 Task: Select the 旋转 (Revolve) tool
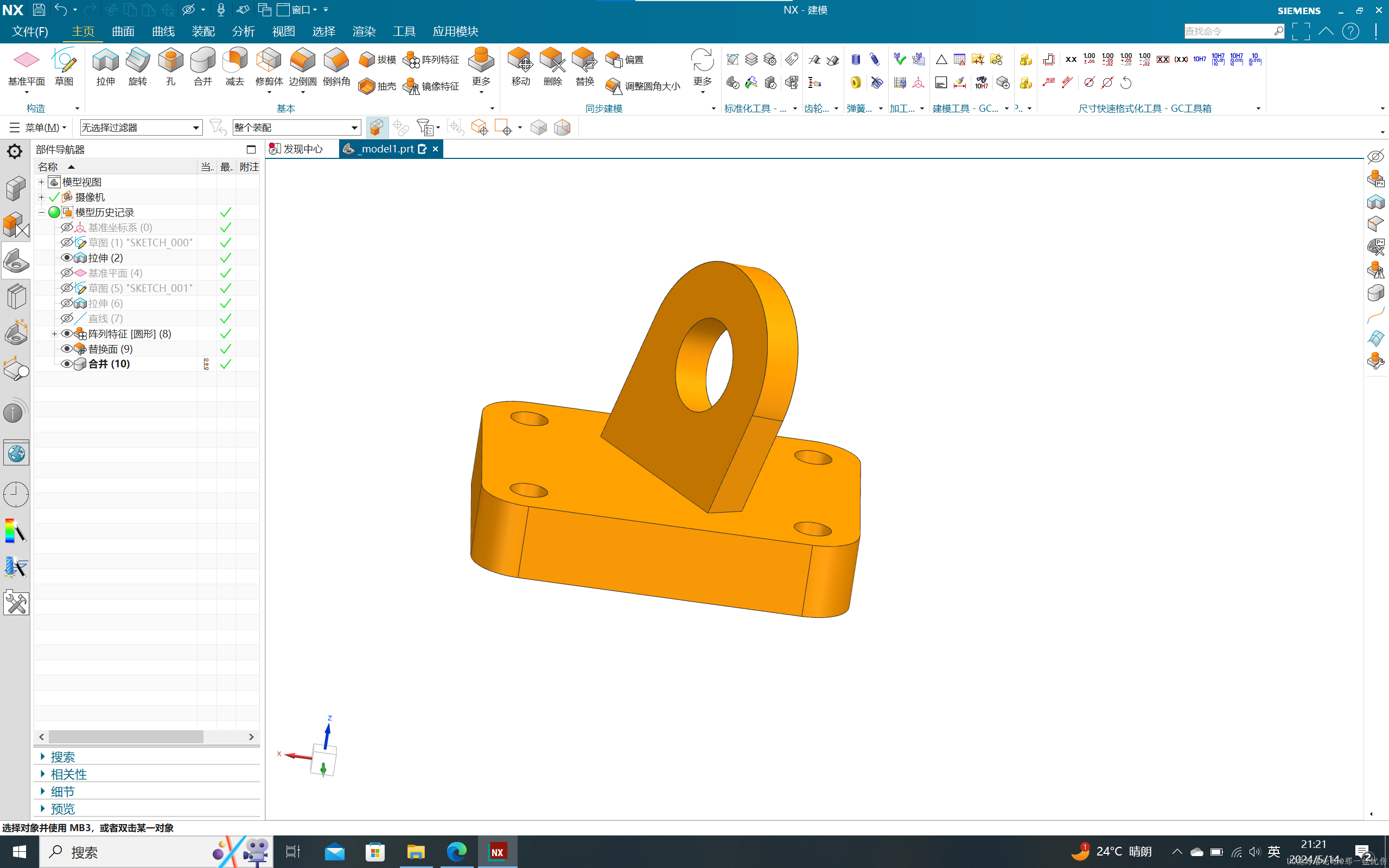(x=138, y=67)
